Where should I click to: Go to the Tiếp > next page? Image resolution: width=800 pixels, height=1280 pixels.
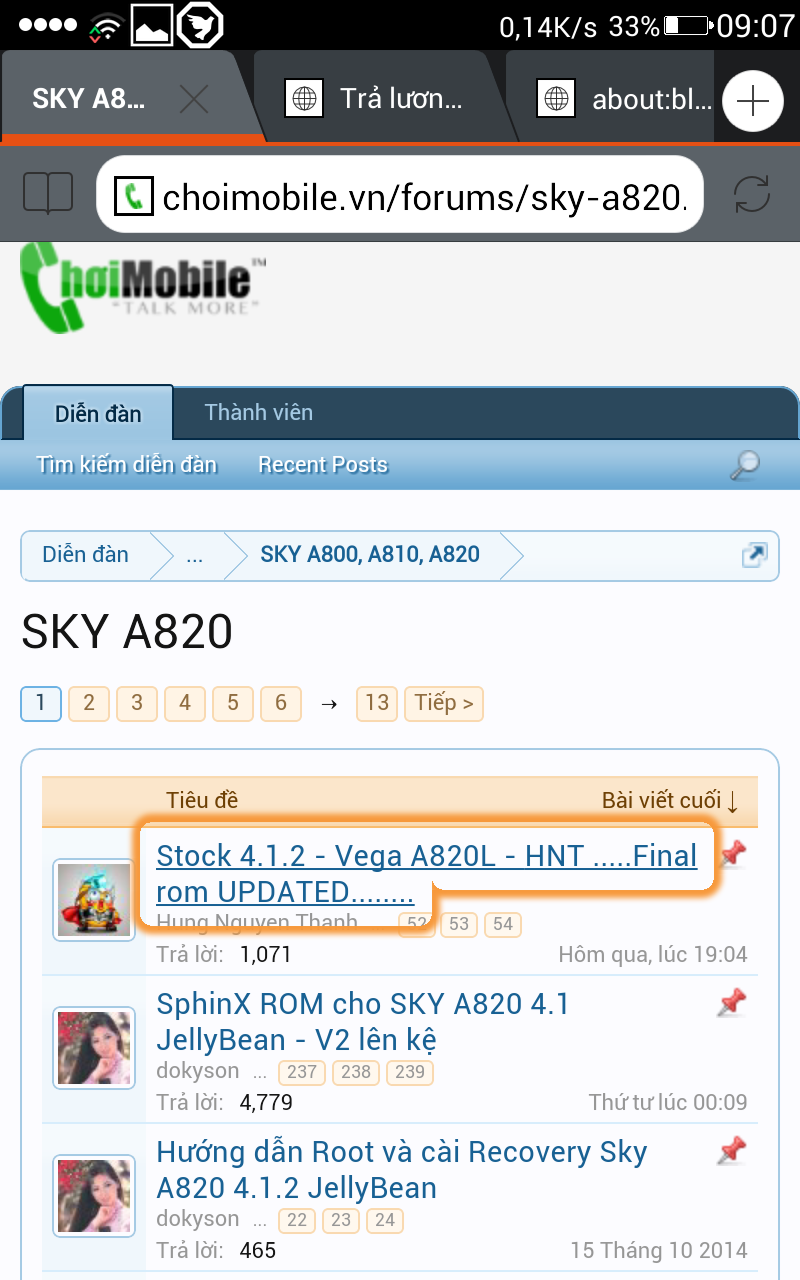(x=444, y=703)
